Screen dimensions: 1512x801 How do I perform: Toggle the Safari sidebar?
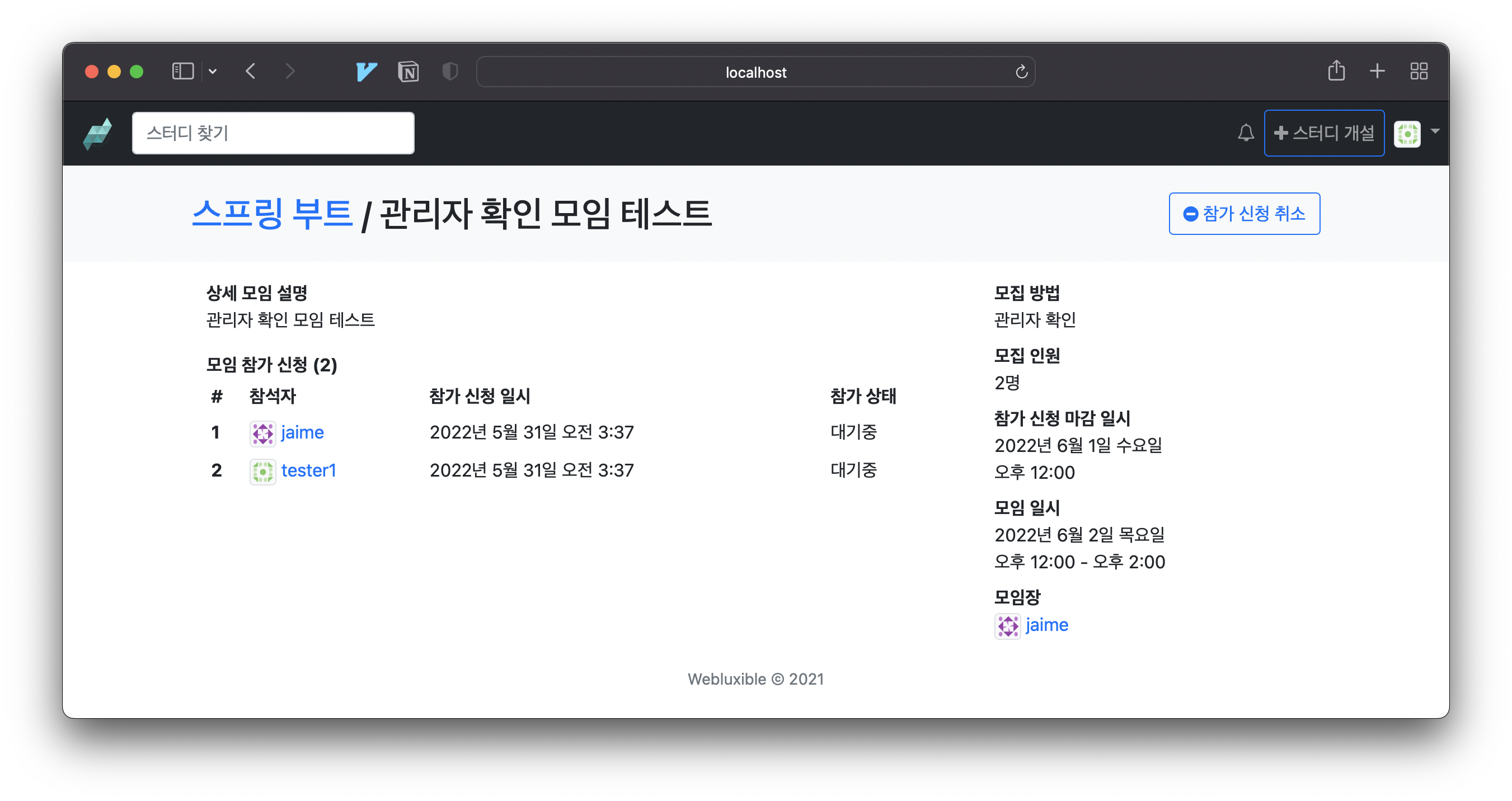tap(182, 72)
